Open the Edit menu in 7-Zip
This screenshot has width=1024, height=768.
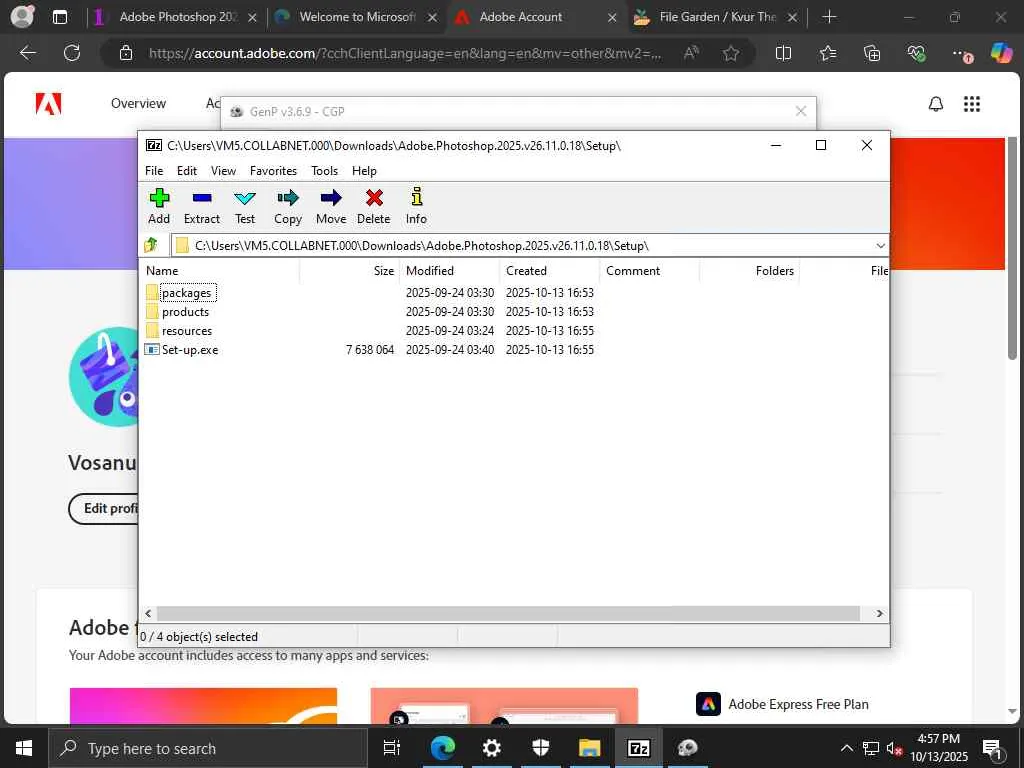187,170
